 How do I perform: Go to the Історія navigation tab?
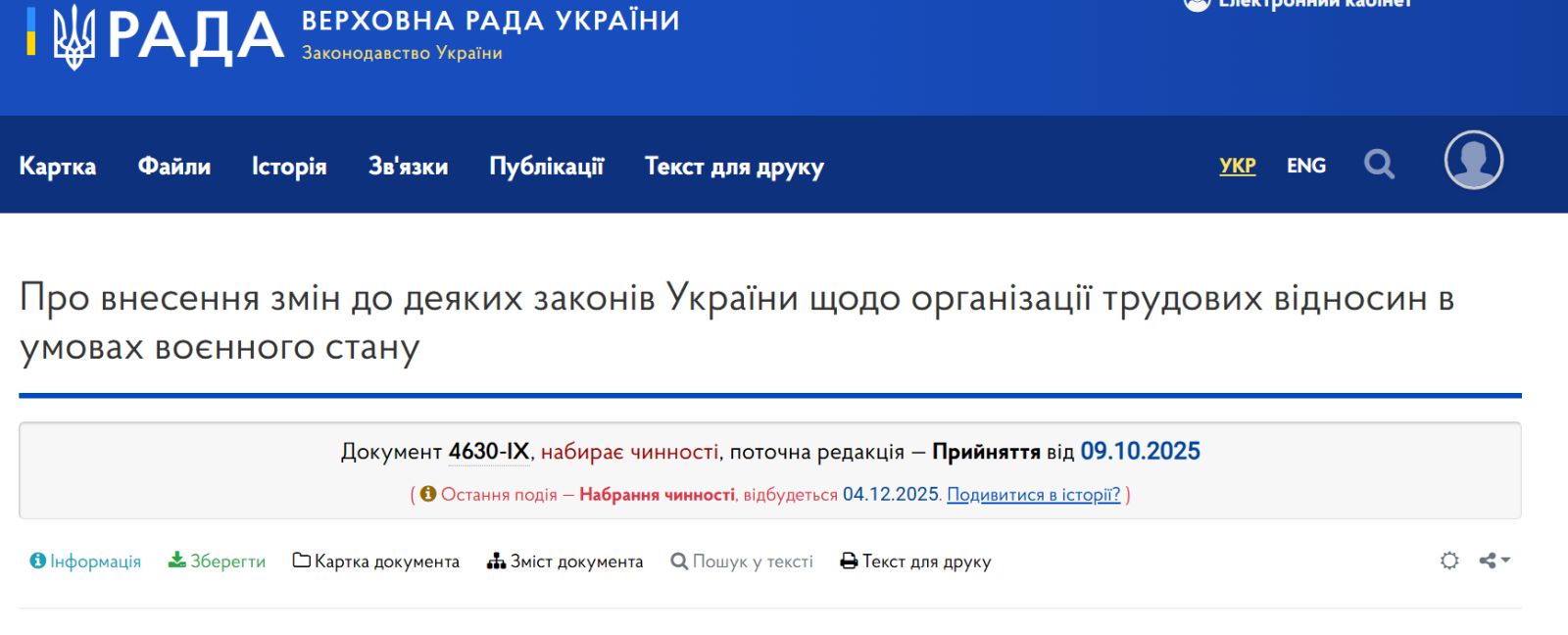(289, 167)
